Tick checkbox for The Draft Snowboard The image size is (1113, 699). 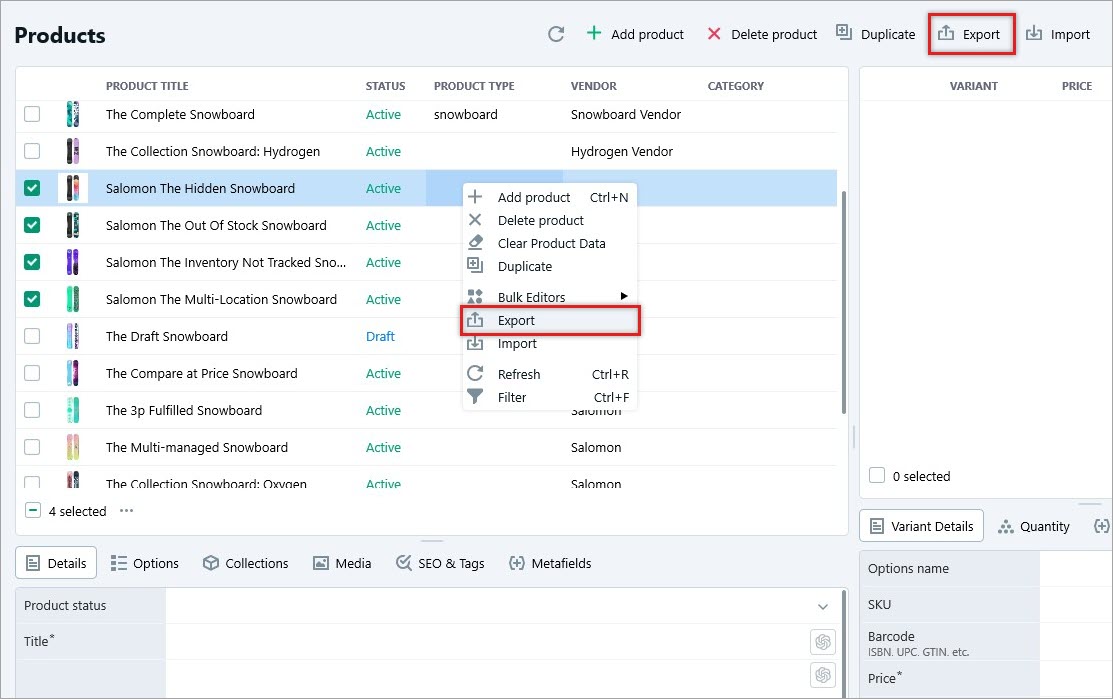(x=32, y=336)
